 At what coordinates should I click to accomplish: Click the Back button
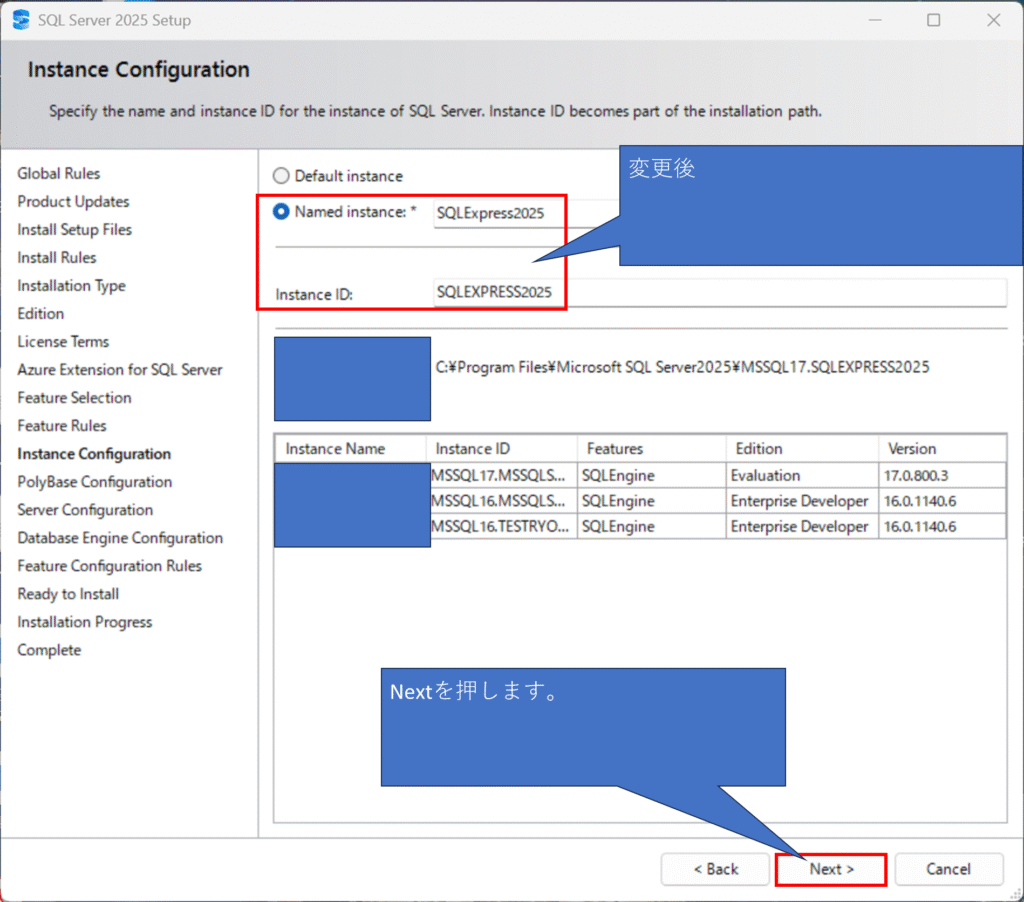point(715,869)
